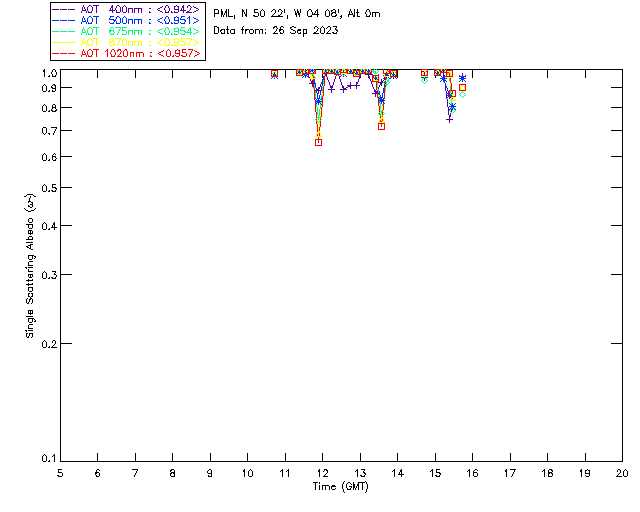Click the x-axis tick label 9
This screenshot has width=640, height=512.
pyautogui.click(x=210, y=473)
